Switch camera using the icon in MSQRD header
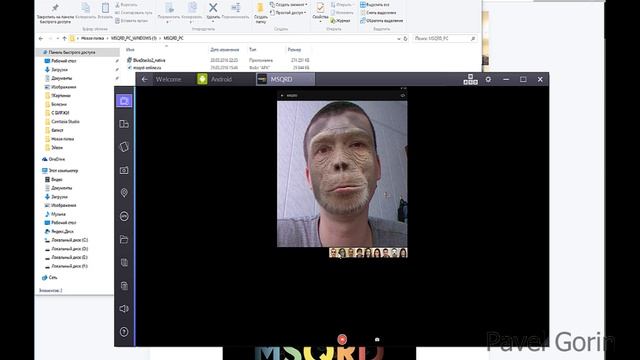This screenshot has width=640, height=360. pos(402,96)
